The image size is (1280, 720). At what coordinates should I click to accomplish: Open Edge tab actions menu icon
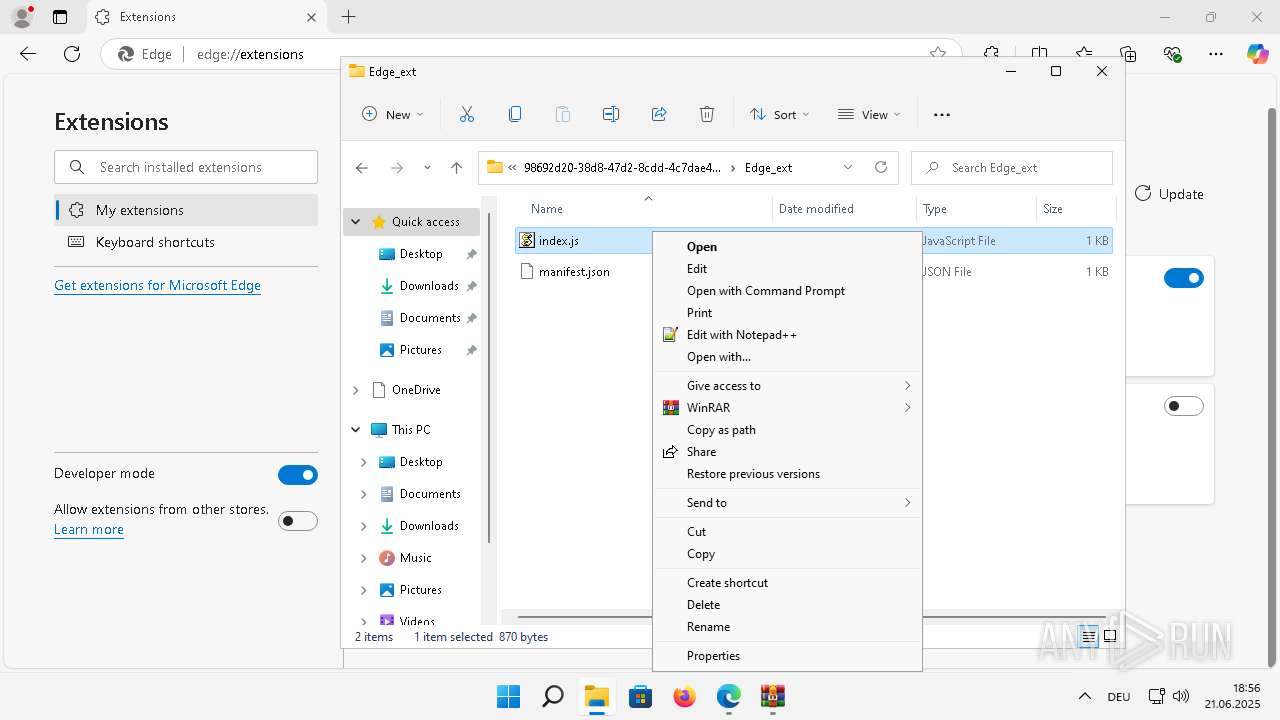coord(60,17)
